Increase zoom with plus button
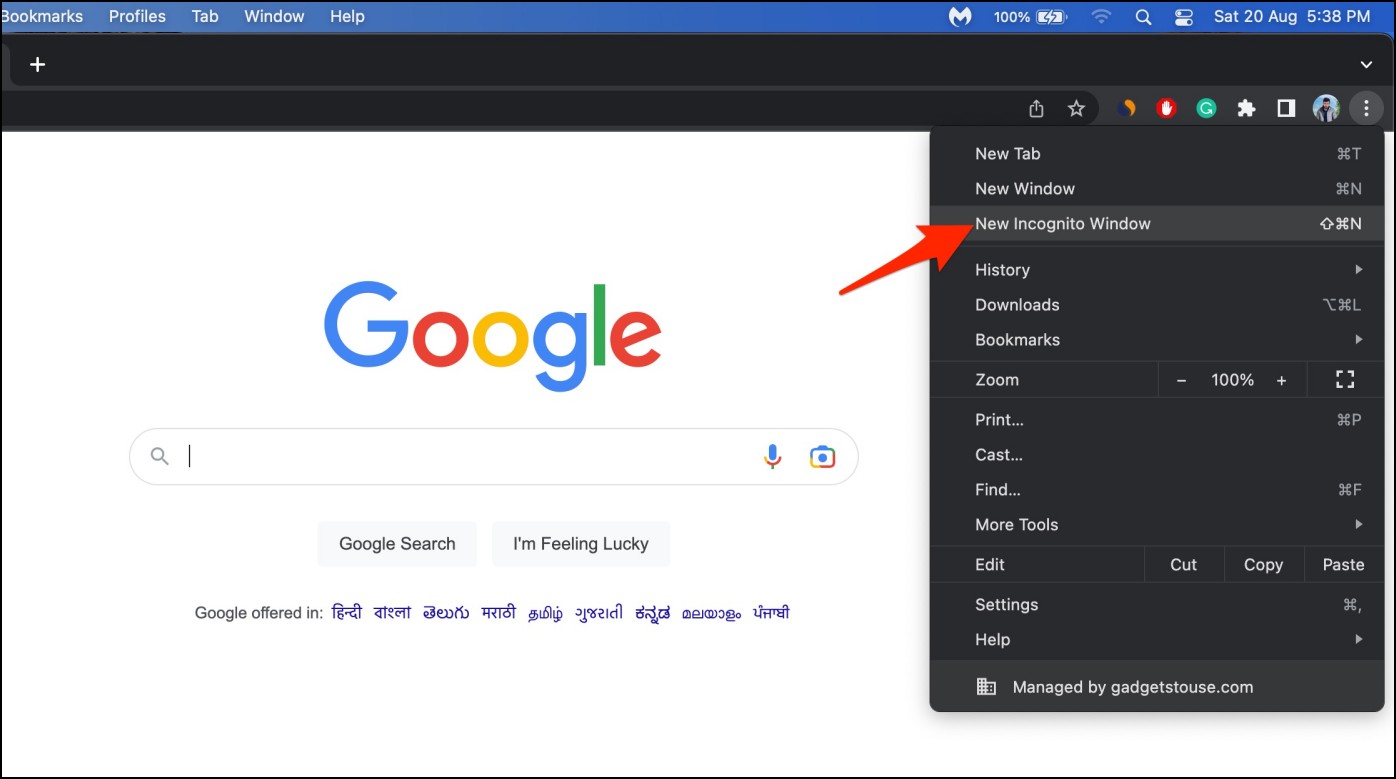 point(1281,380)
